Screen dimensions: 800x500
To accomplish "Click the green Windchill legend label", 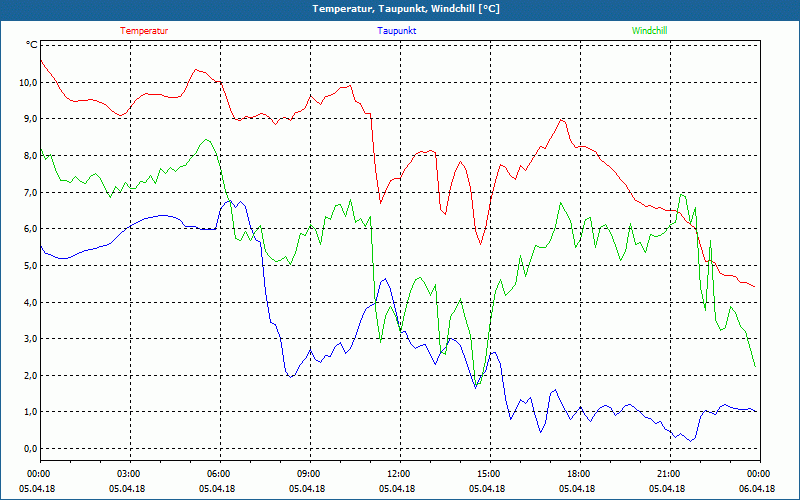I will pos(649,31).
